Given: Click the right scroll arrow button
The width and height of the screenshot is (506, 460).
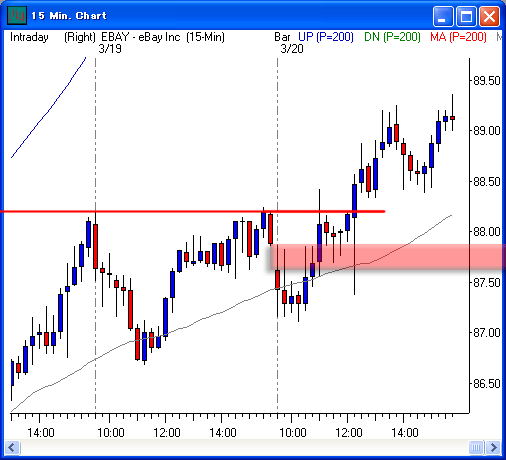Looking at the screenshot, I should [493, 447].
